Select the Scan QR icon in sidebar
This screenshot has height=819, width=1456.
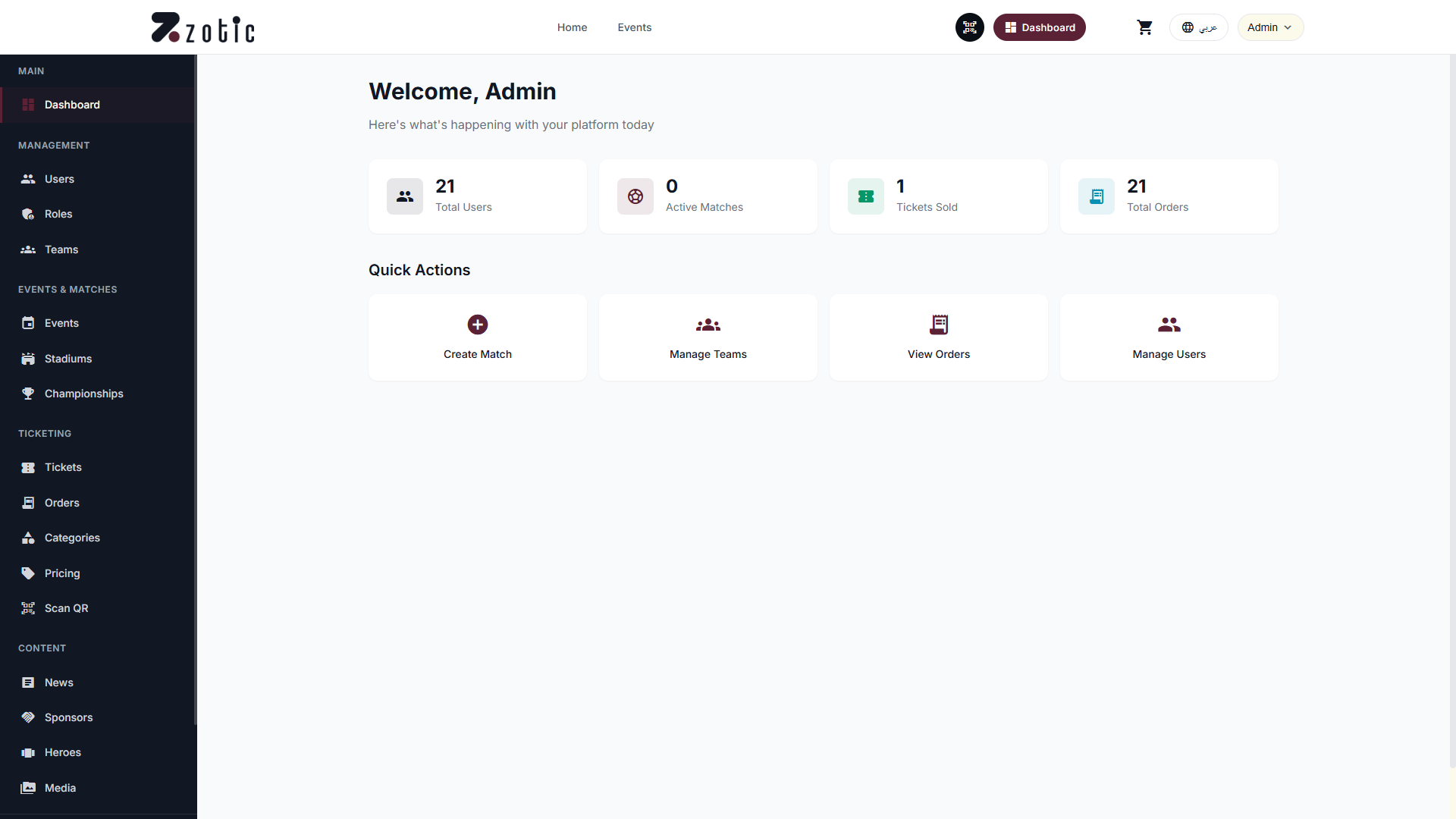(28, 607)
